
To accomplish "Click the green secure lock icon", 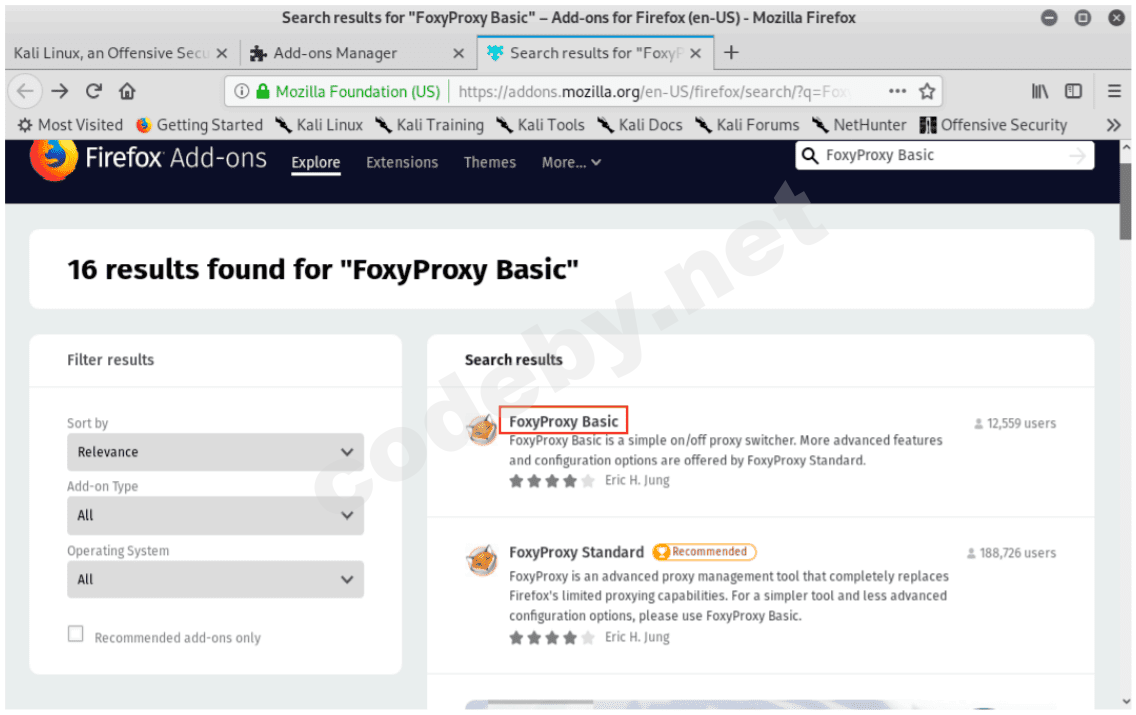I will click(263, 91).
